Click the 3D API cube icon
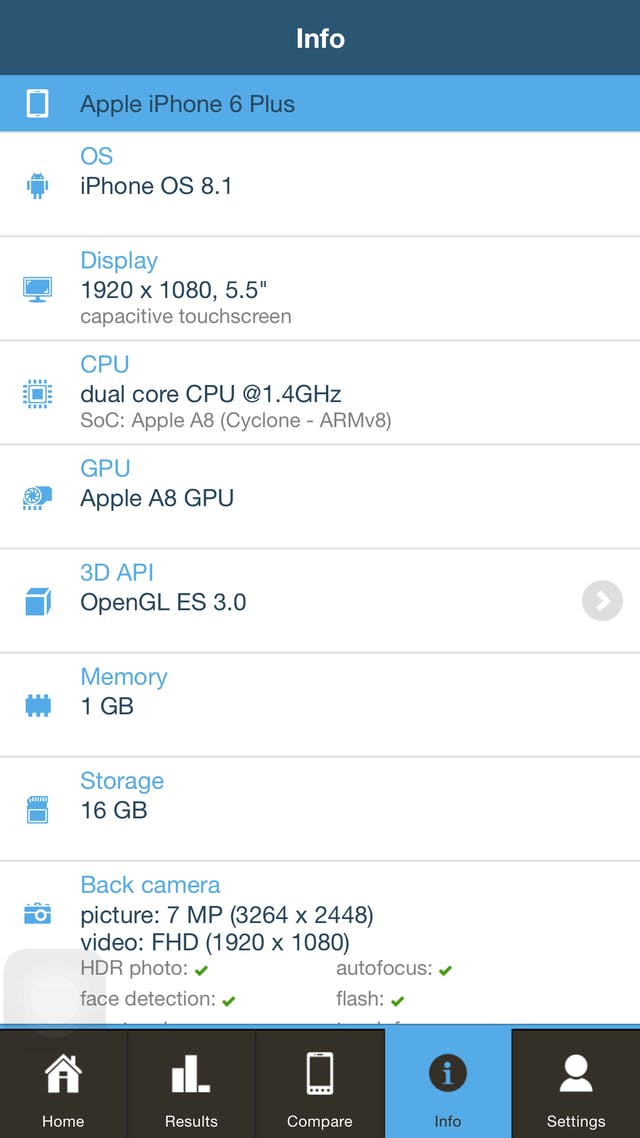The height and width of the screenshot is (1138, 640). (37, 602)
